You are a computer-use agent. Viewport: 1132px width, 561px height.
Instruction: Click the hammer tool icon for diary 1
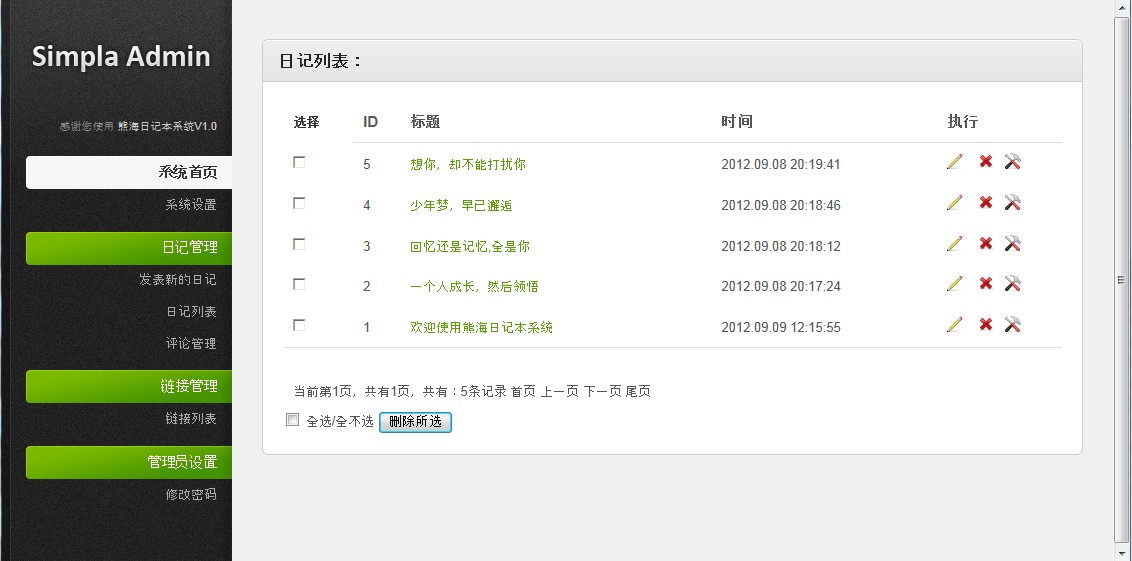[1012, 325]
